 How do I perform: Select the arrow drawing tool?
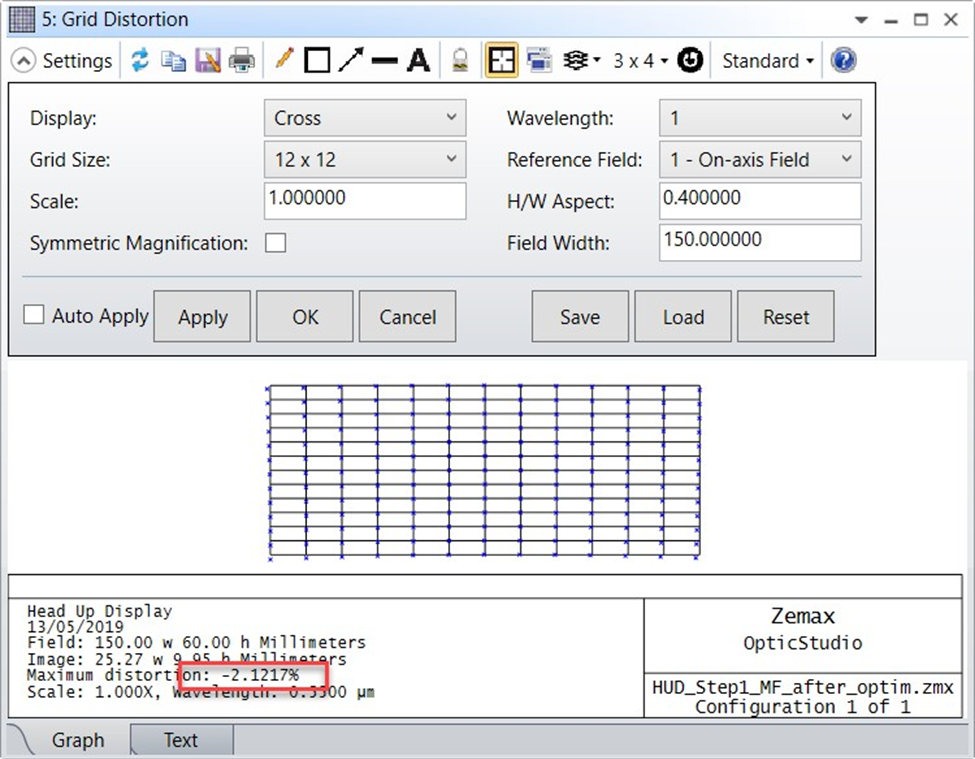pos(350,61)
